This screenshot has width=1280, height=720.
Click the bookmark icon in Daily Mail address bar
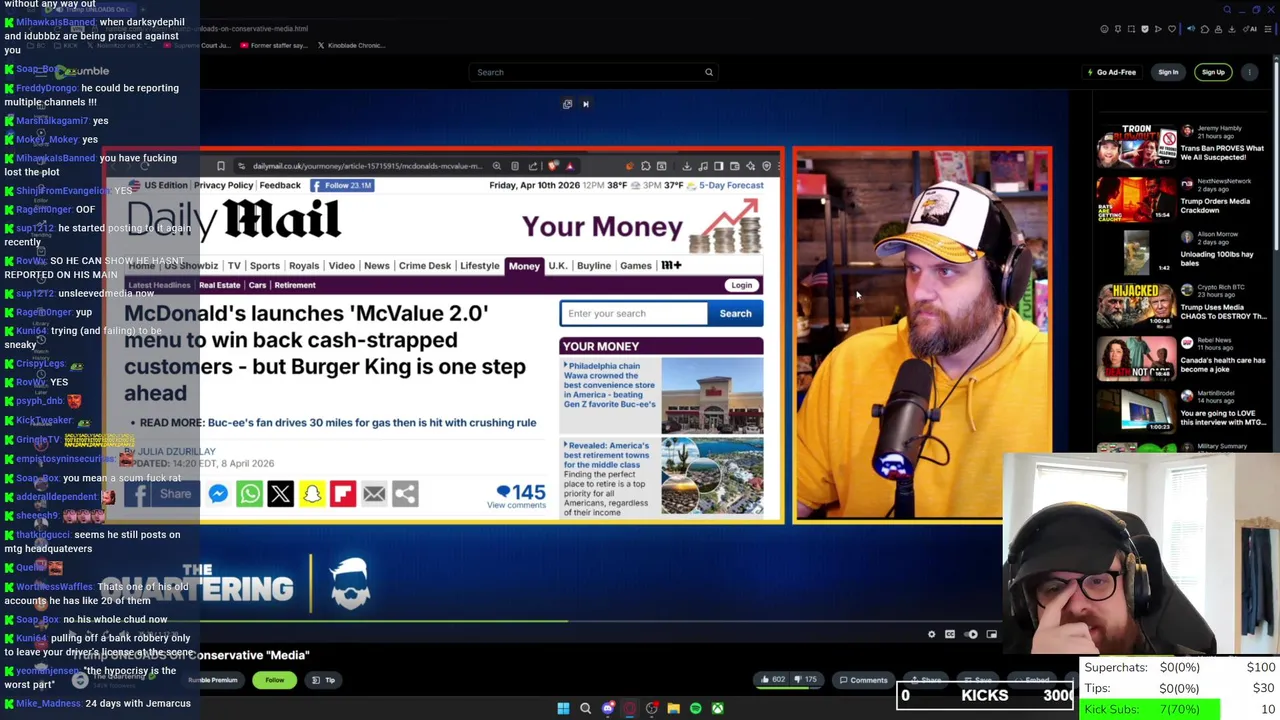pyautogui.click(x=220, y=166)
